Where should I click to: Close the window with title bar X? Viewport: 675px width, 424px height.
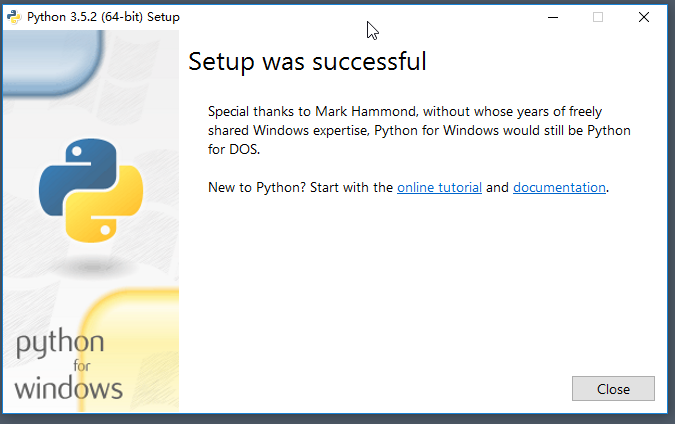click(x=644, y=17)
